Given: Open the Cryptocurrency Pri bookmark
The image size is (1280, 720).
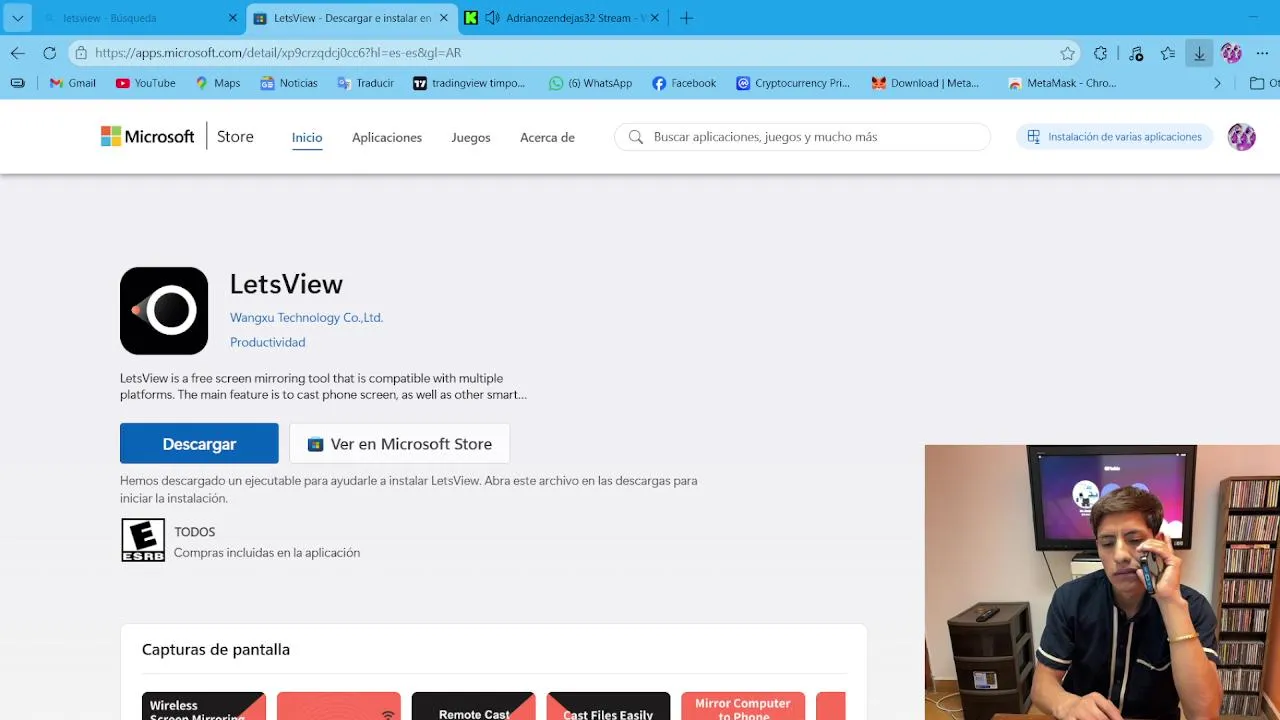Looking at the screenshot, I should pos(793,83).
